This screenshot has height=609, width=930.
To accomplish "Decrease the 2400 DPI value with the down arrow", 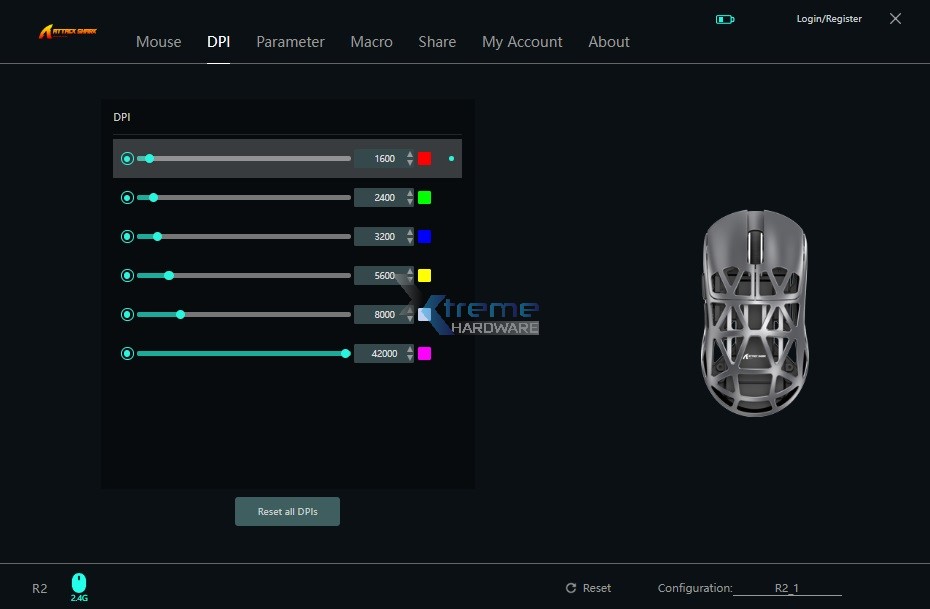I will (x=409, y=201).
